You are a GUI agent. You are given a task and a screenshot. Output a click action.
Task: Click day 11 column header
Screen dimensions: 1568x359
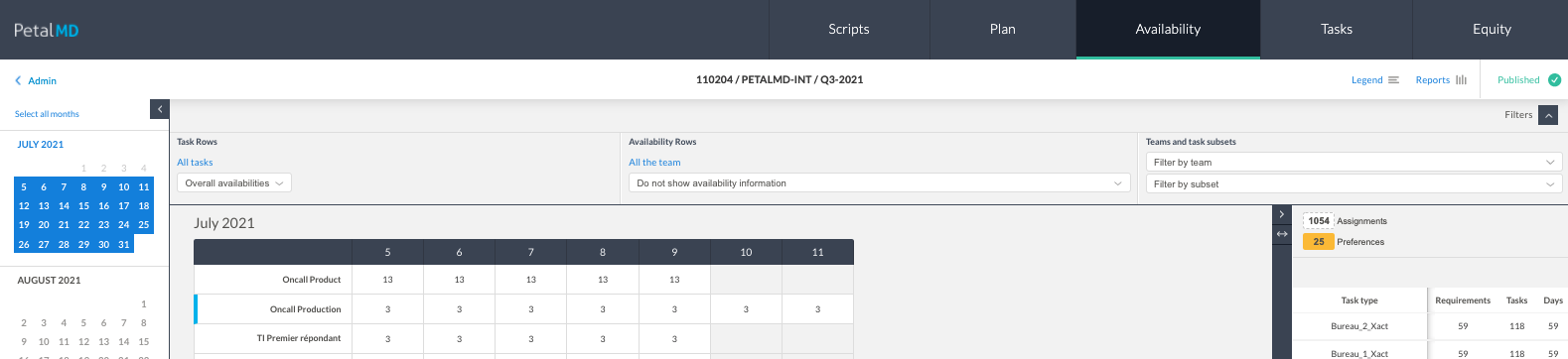[818, 252]
